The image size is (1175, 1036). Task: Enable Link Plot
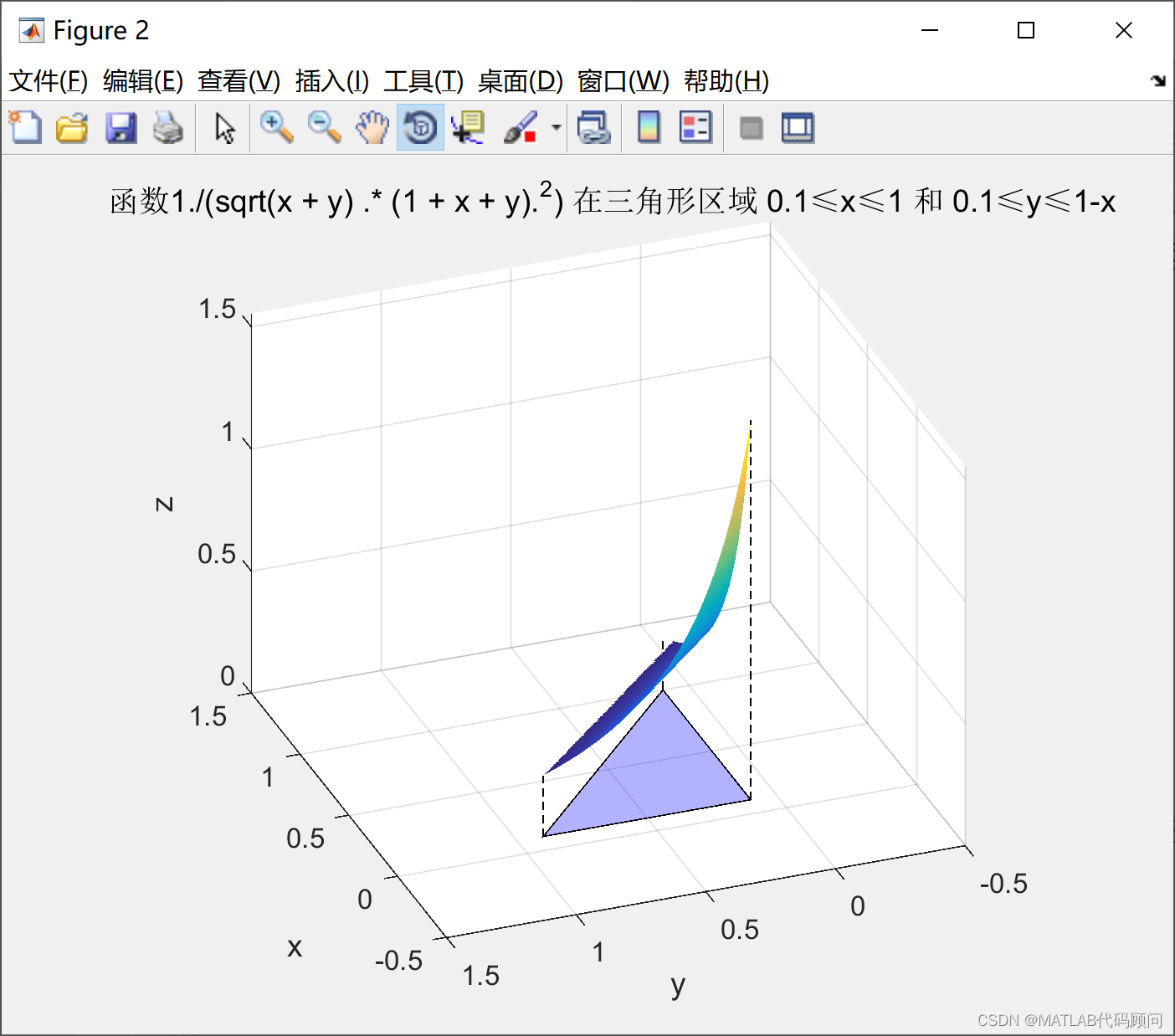(x=594, y=127)
